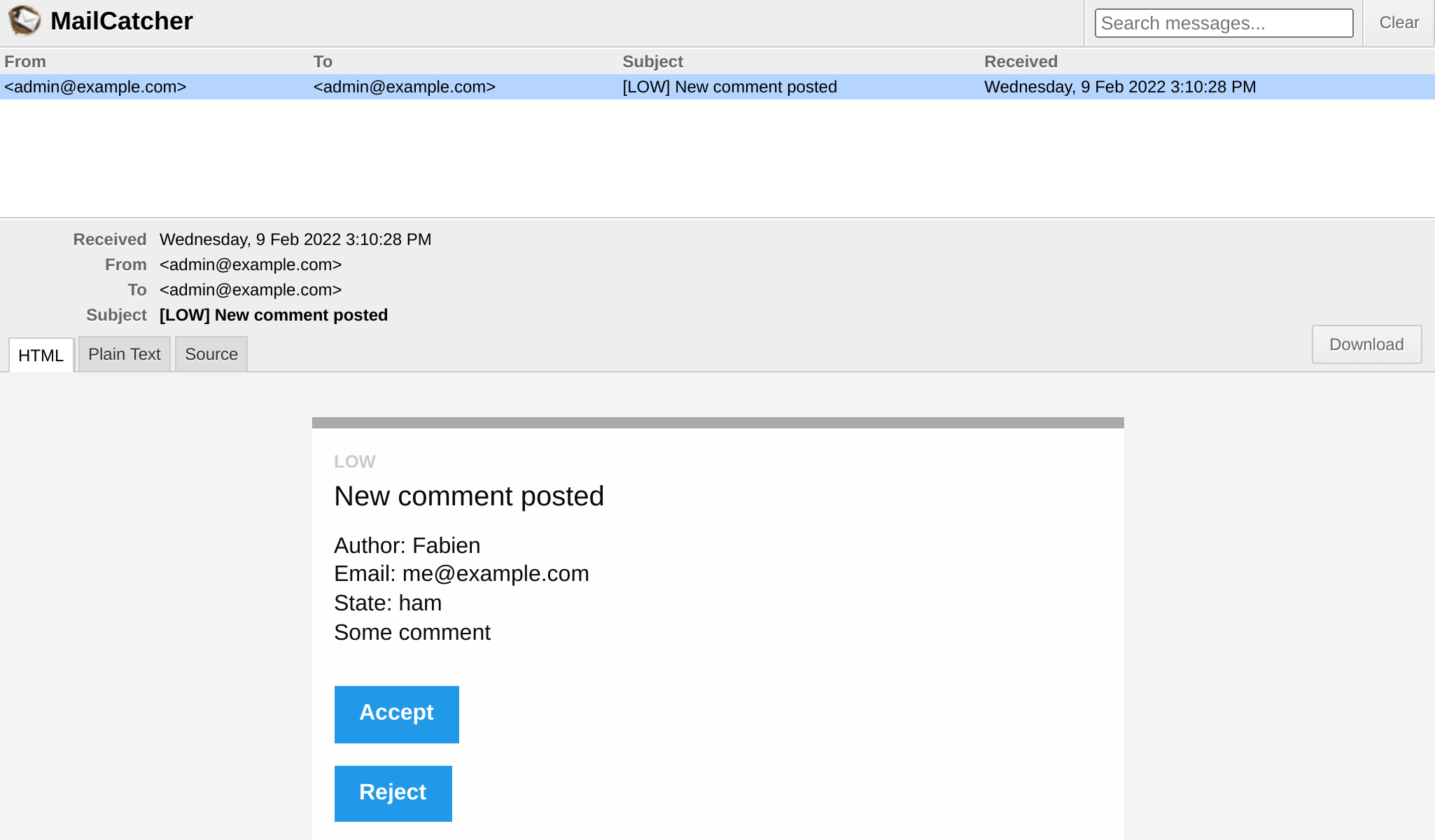Click the Subject line in the details pane
This screenshot has width=1435, height=840.
[273, 315]
